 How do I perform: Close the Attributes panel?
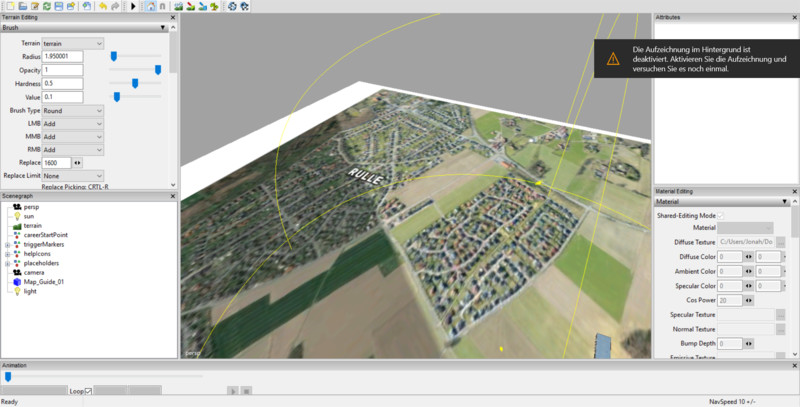794,17
